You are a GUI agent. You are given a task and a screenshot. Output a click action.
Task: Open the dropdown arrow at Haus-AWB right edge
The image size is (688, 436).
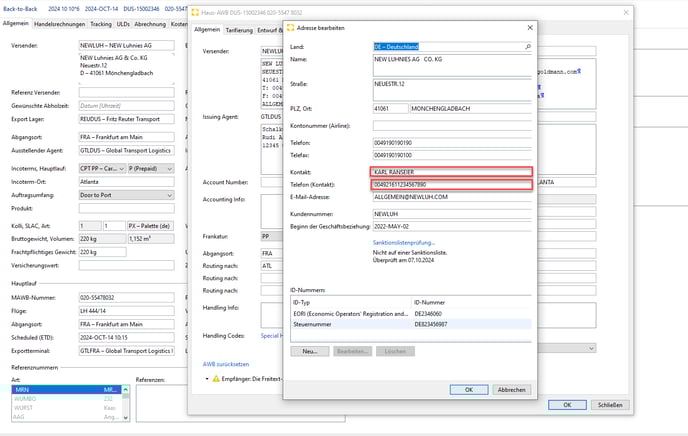(591, 348)
